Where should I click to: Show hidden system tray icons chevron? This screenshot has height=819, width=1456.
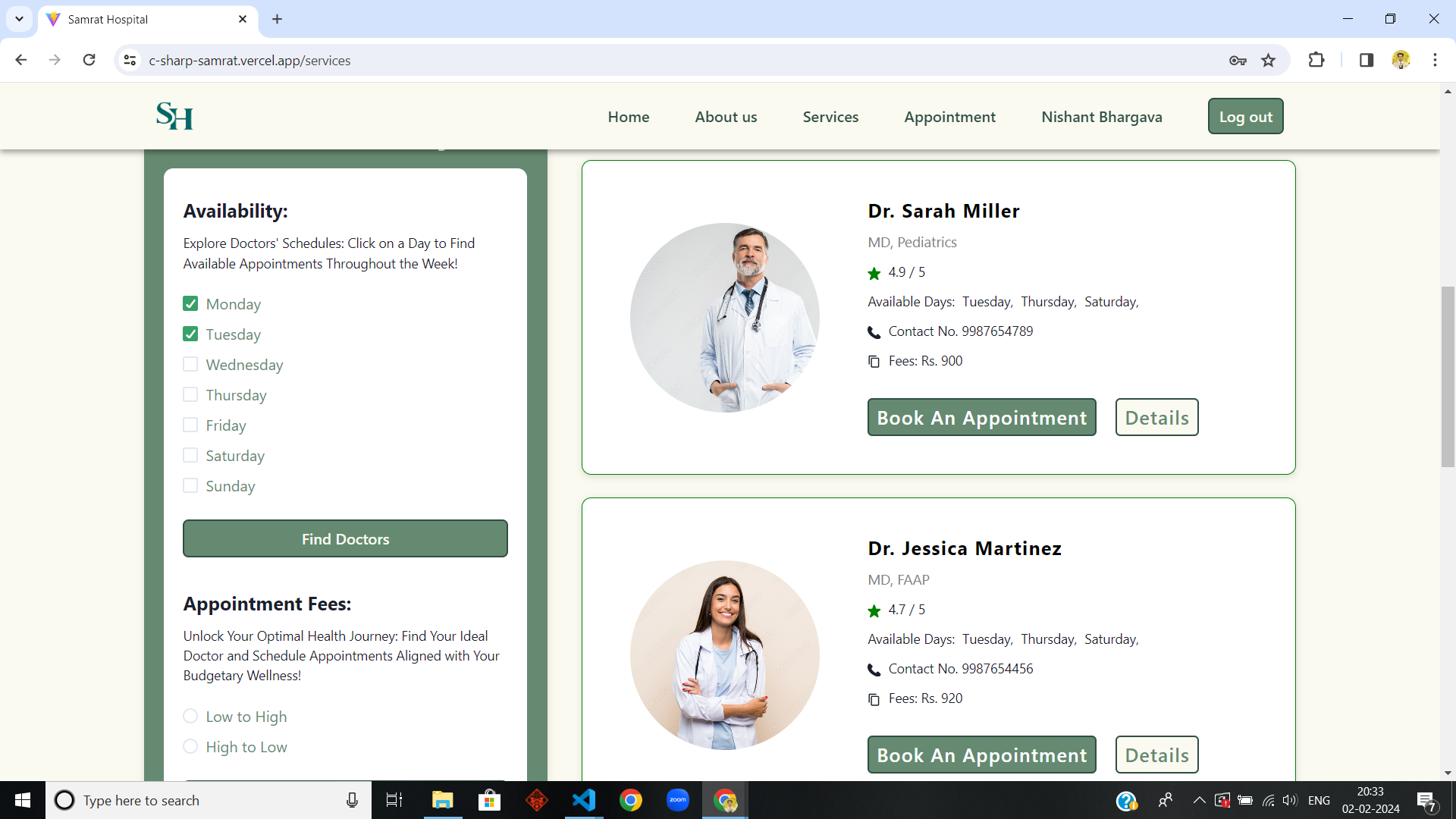click(x=1199, y=800)
